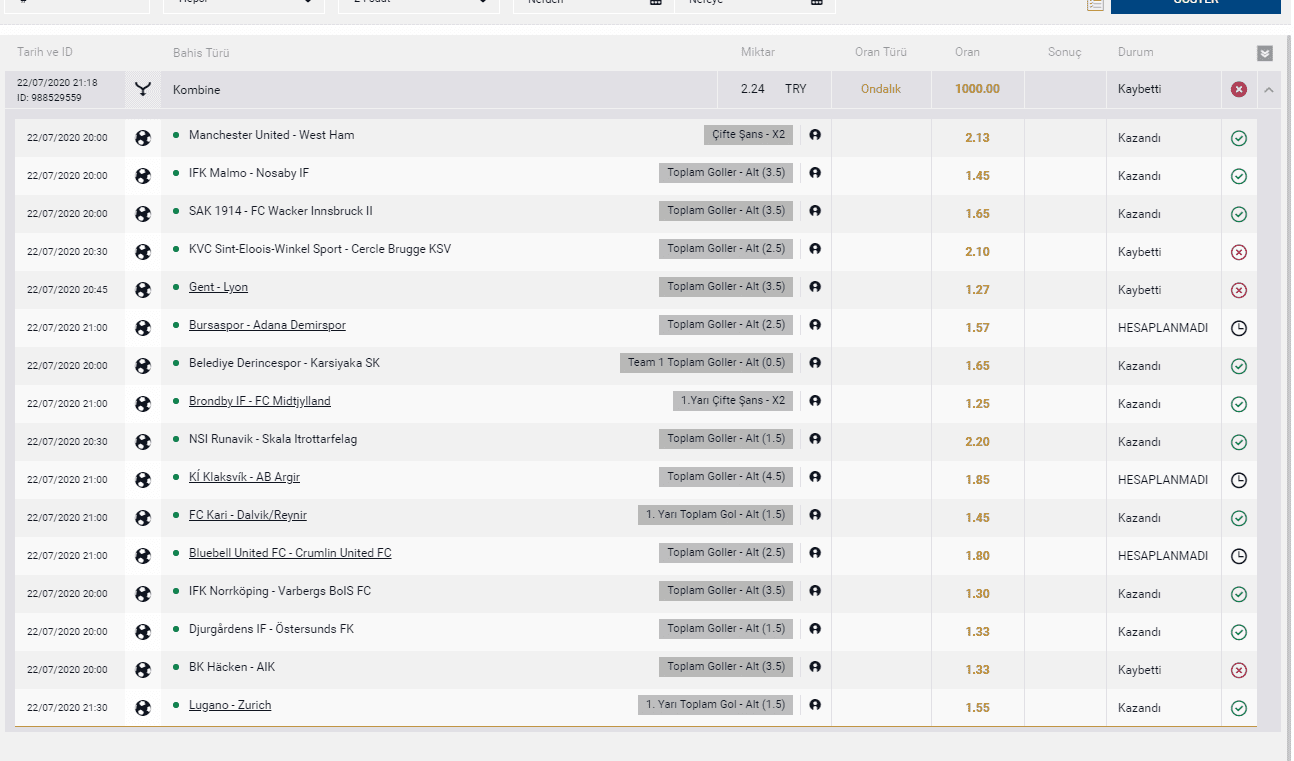
Task: Open the Bursaspor - Adana Demirspor link
Action: 267,325
